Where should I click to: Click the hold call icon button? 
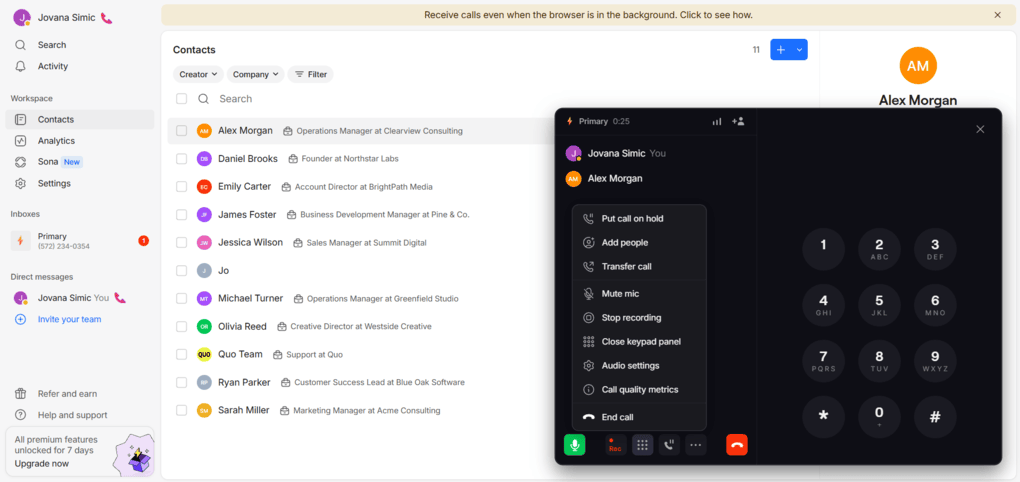669,445
